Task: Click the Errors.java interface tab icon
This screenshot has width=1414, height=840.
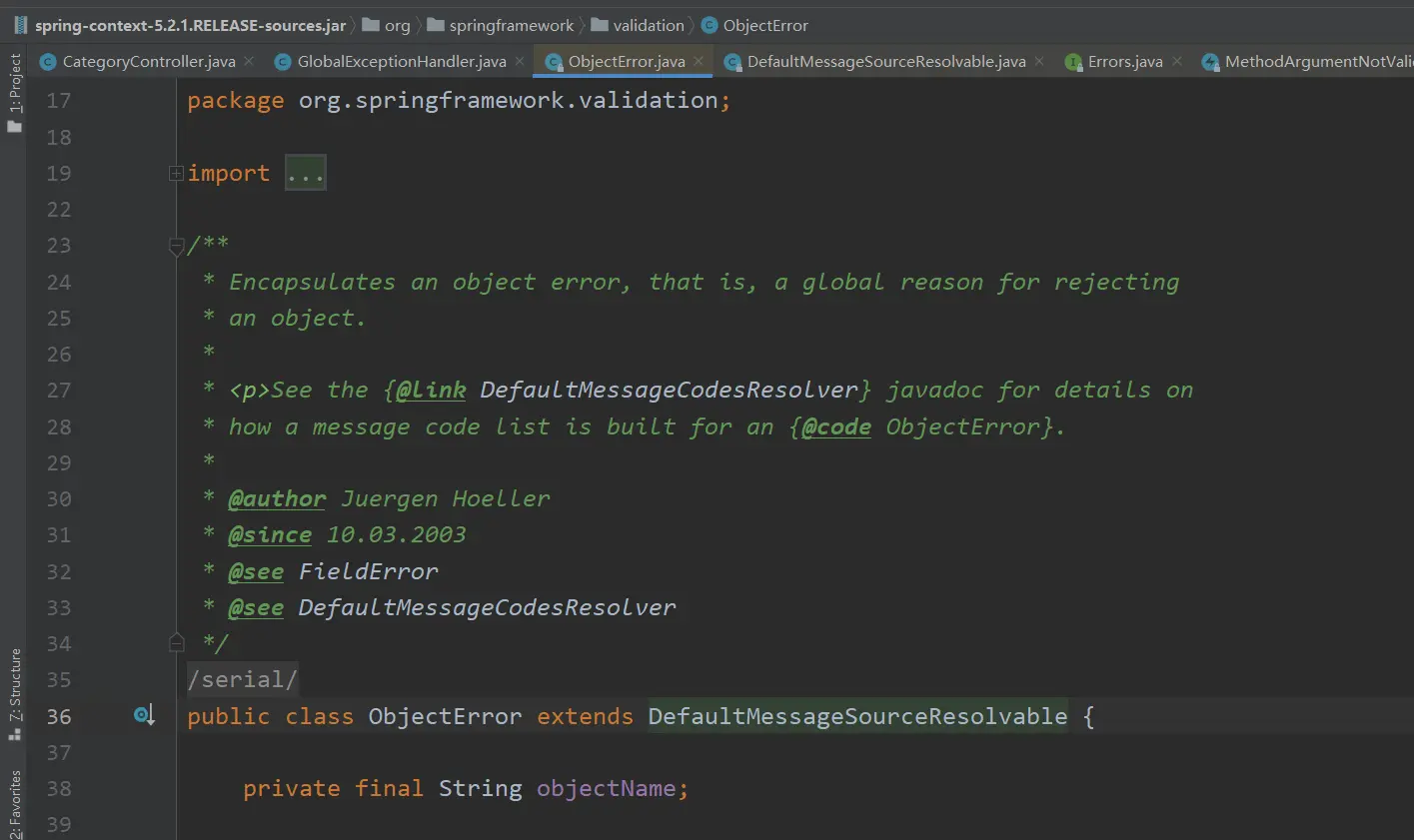Action: pos(1073,62)
